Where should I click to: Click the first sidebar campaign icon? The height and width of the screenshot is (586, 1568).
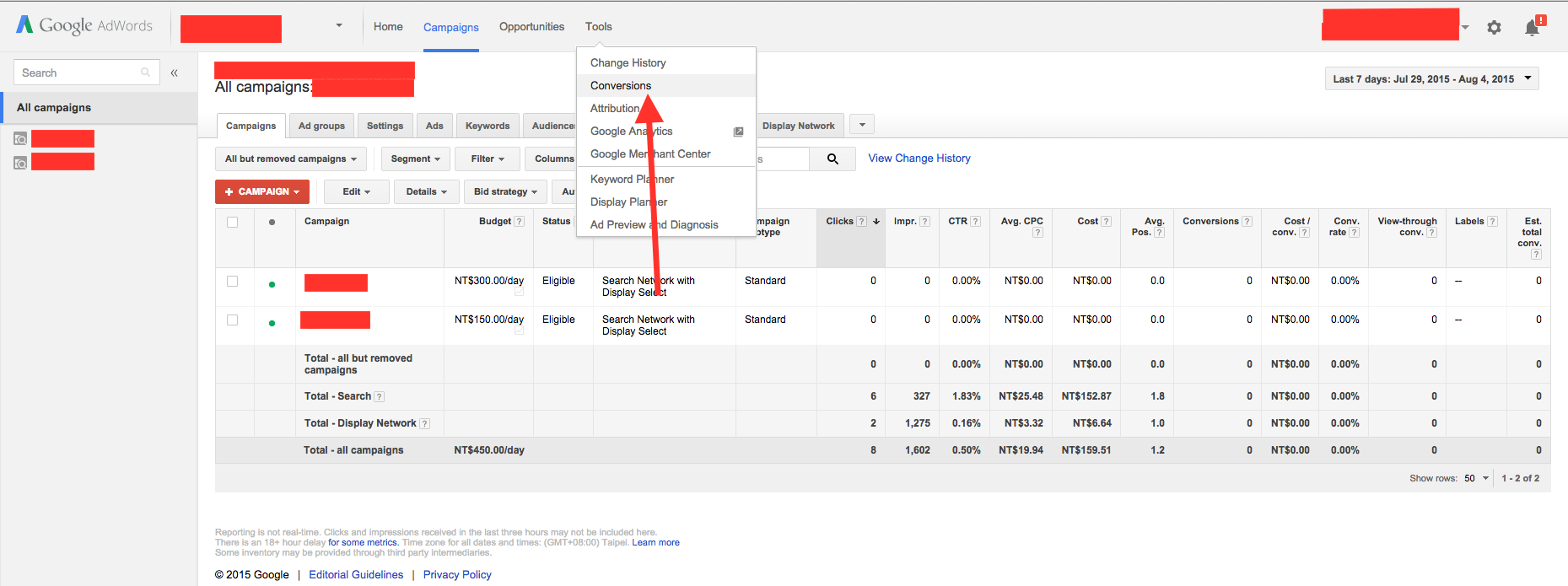pyautogui.click(x=20, y=139)
